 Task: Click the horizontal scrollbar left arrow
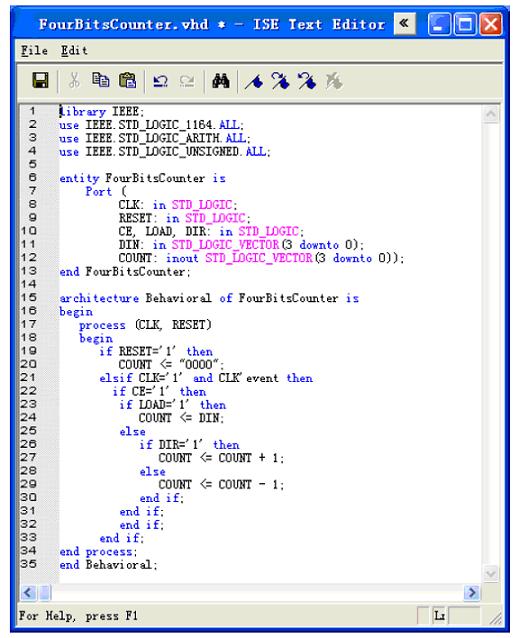coord(28,592)
